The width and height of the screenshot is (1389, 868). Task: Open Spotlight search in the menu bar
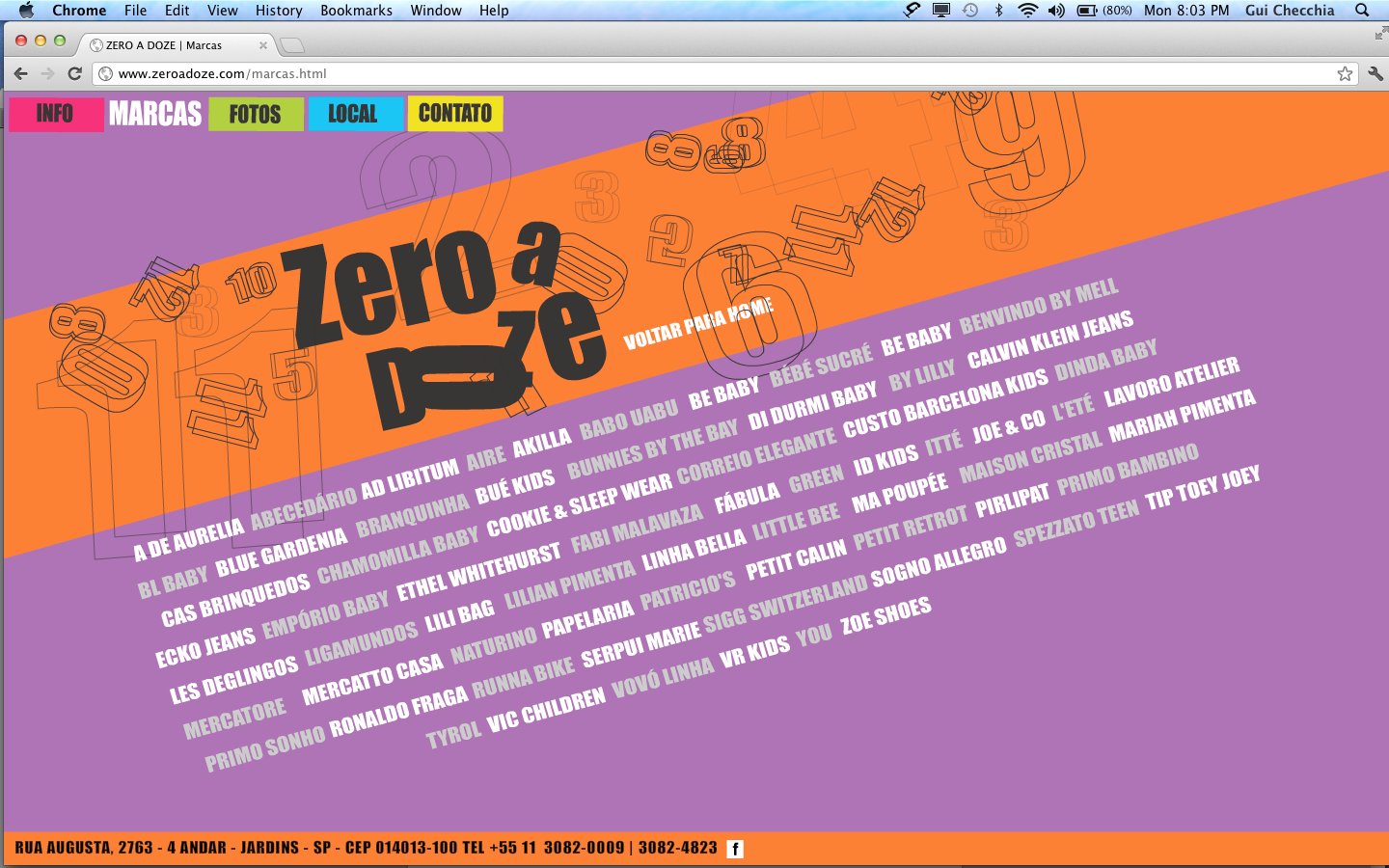point(1362,11)
